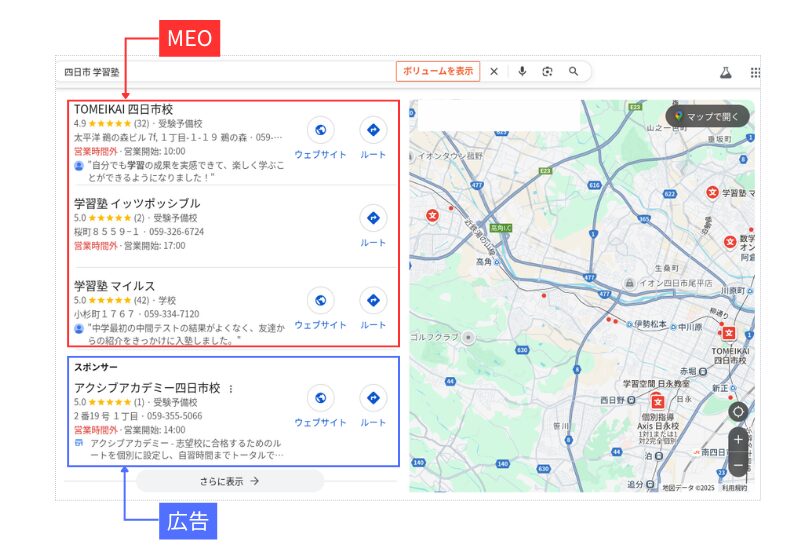Open アクシブアカデミー四日市校 website globe icon
This screenshot has height=550, width=800.
(320, 397)
